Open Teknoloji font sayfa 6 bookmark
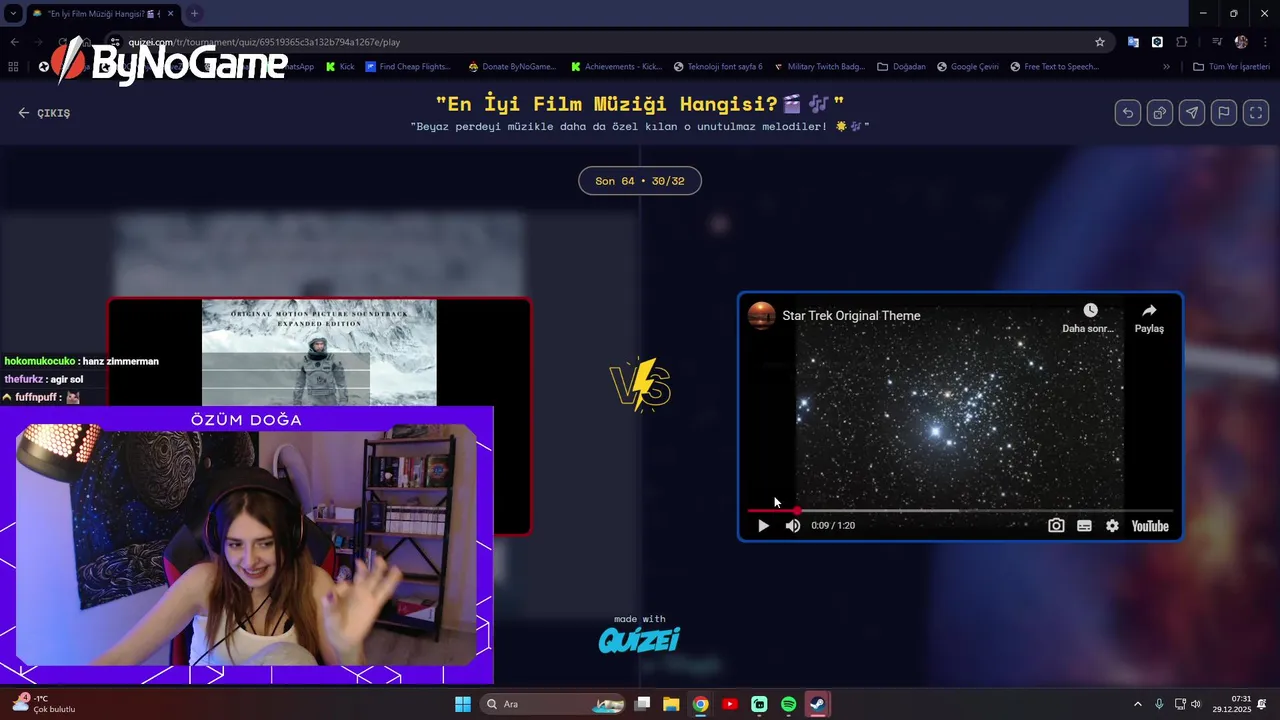This screenshot has height=720, width=1280. [718, 67]
